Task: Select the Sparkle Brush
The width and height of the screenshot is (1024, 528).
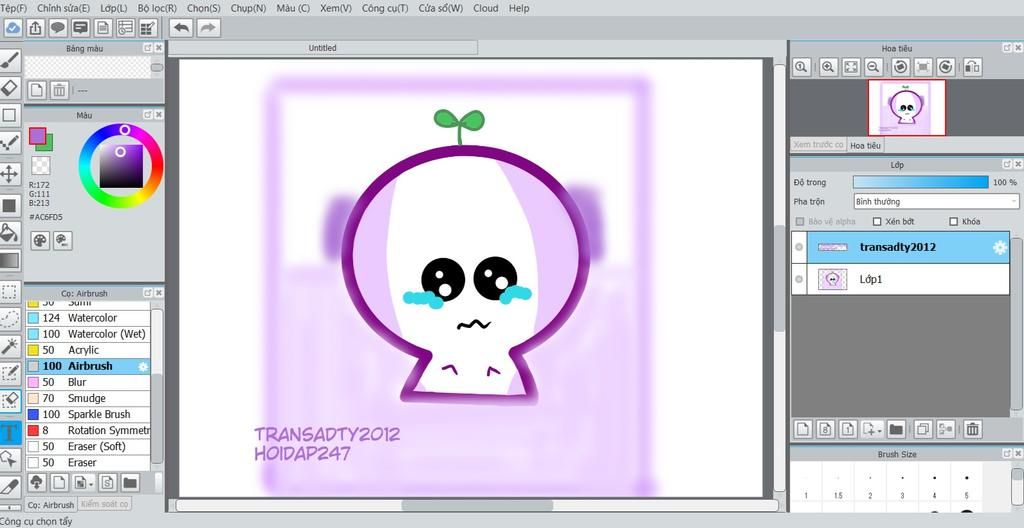Action: (x=88, y=414)
